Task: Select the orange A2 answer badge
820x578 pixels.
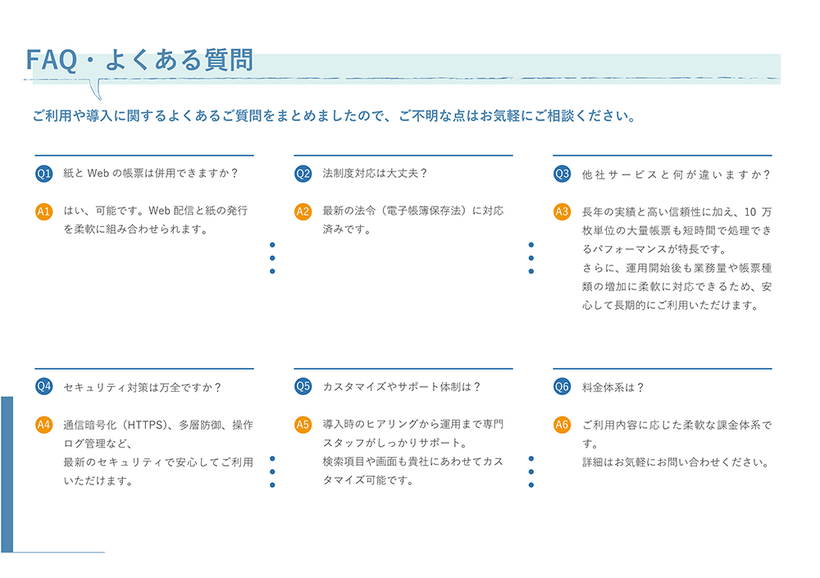Action: pyautogui.click(x=301, y=210)
